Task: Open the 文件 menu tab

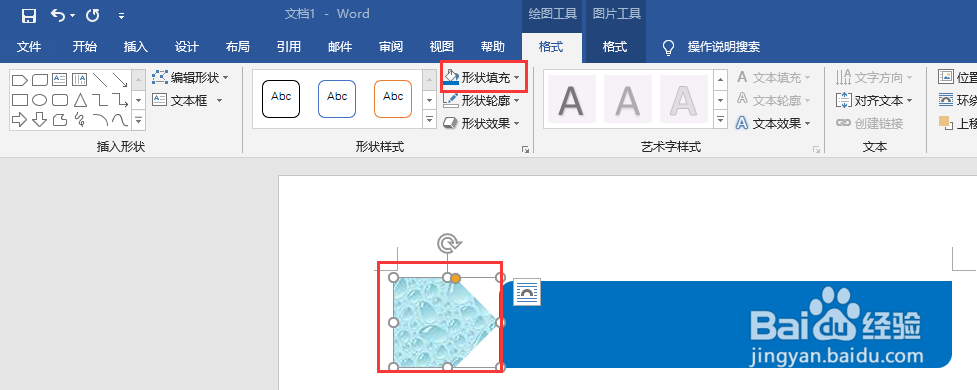Action: pos(29,47)
